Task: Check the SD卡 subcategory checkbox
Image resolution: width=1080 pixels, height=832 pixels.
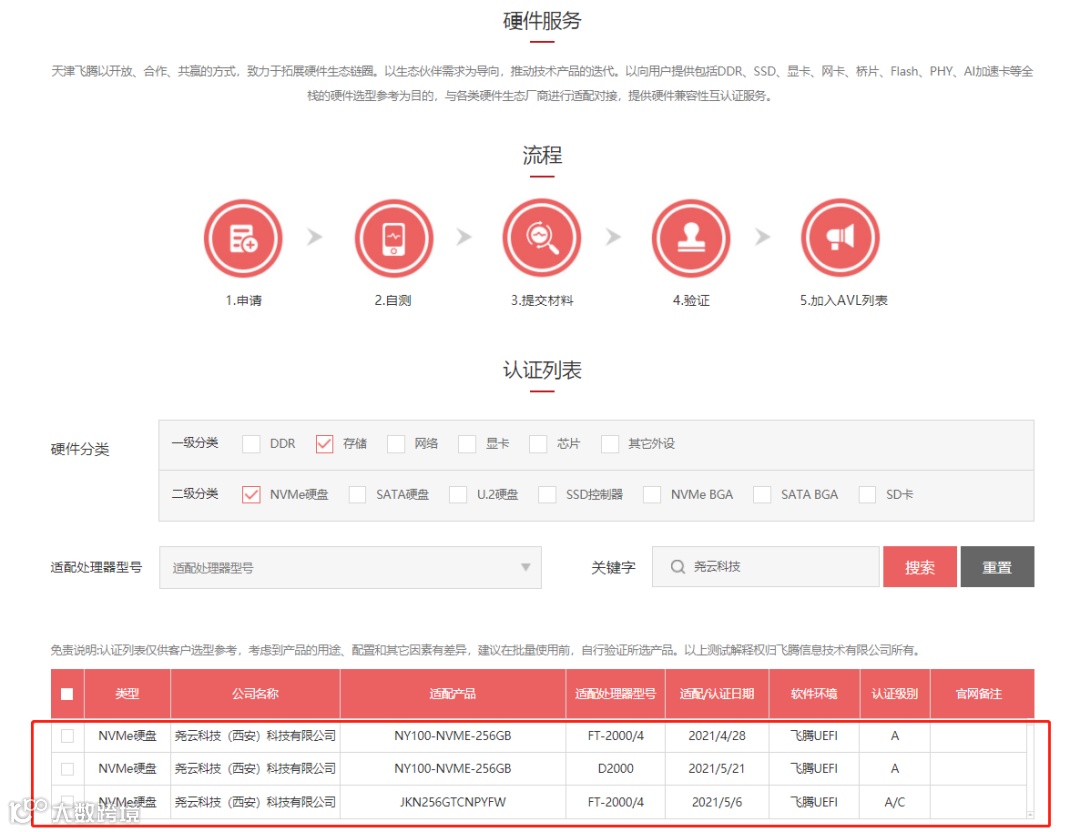Action: (868, 495)
